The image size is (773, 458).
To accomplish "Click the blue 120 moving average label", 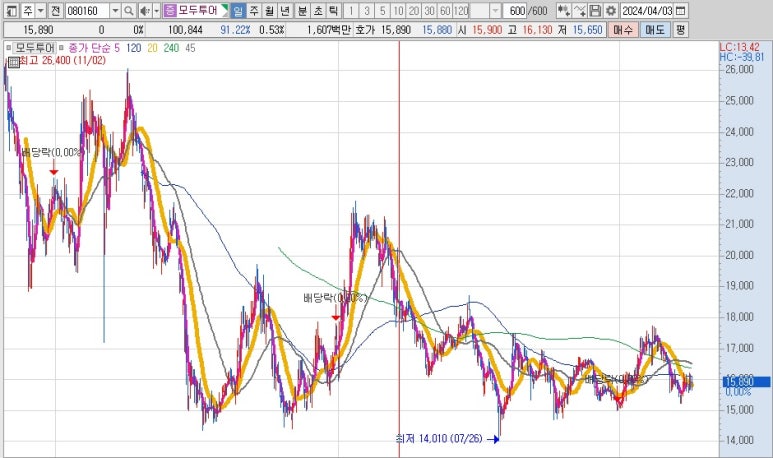I will coord(134,48).
